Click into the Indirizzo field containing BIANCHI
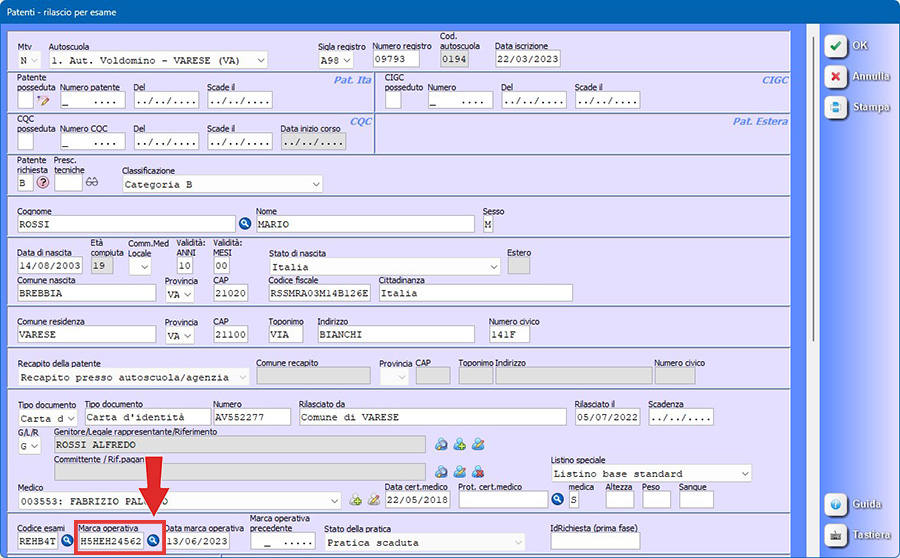Image resolution: width=900 pixels, height=558 pixels. 396,335
